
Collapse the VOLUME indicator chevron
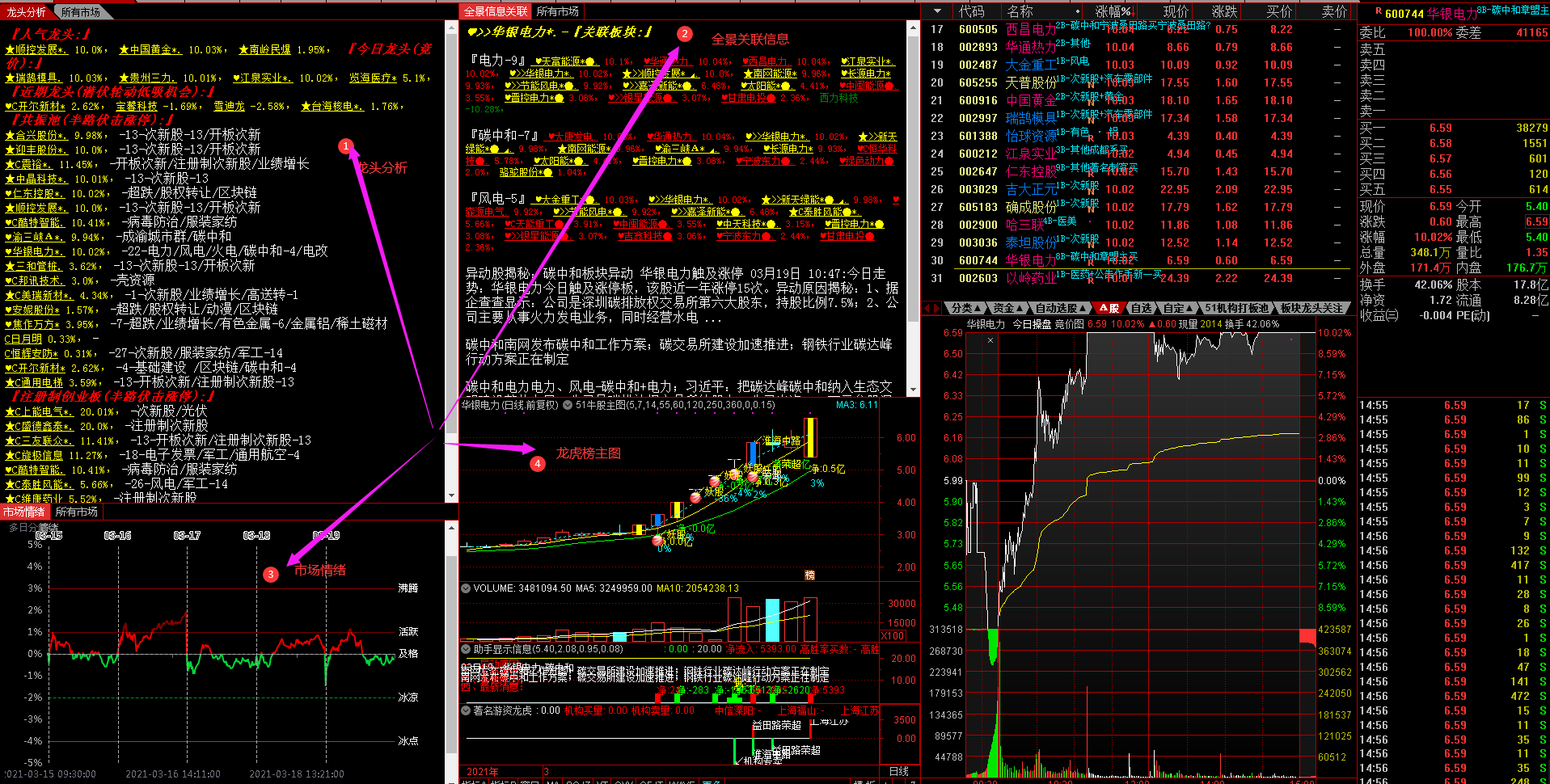tap(466, 588)
